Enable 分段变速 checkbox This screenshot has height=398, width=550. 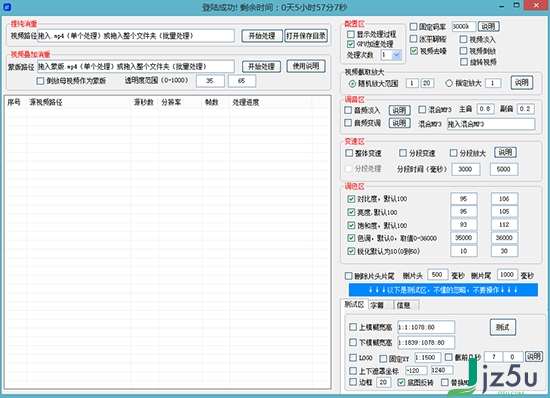[x=403, y=153]
